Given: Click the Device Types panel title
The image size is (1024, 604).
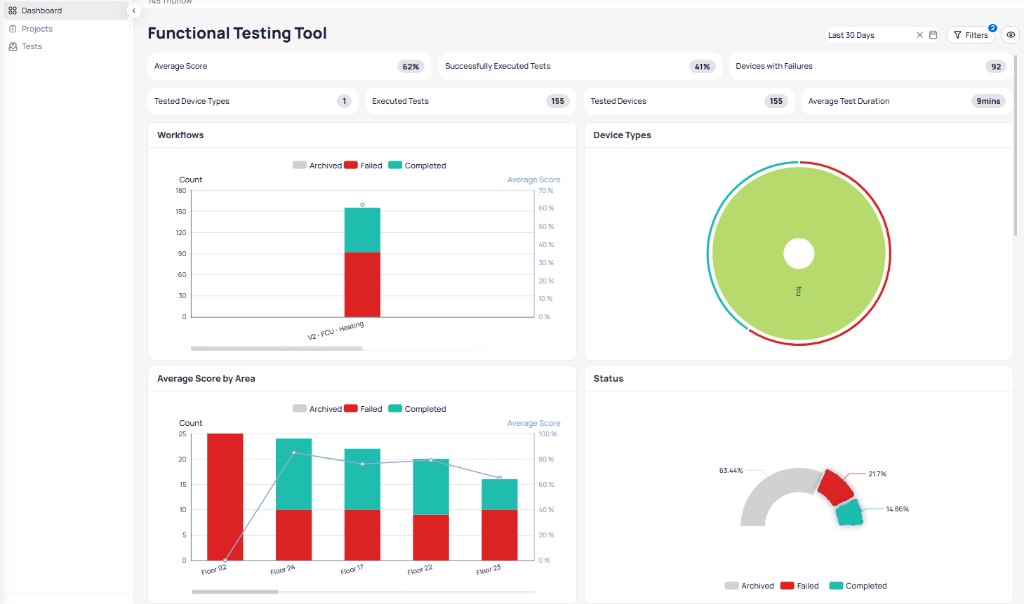Looking at the screenshot, I should (x=622, y=135).
